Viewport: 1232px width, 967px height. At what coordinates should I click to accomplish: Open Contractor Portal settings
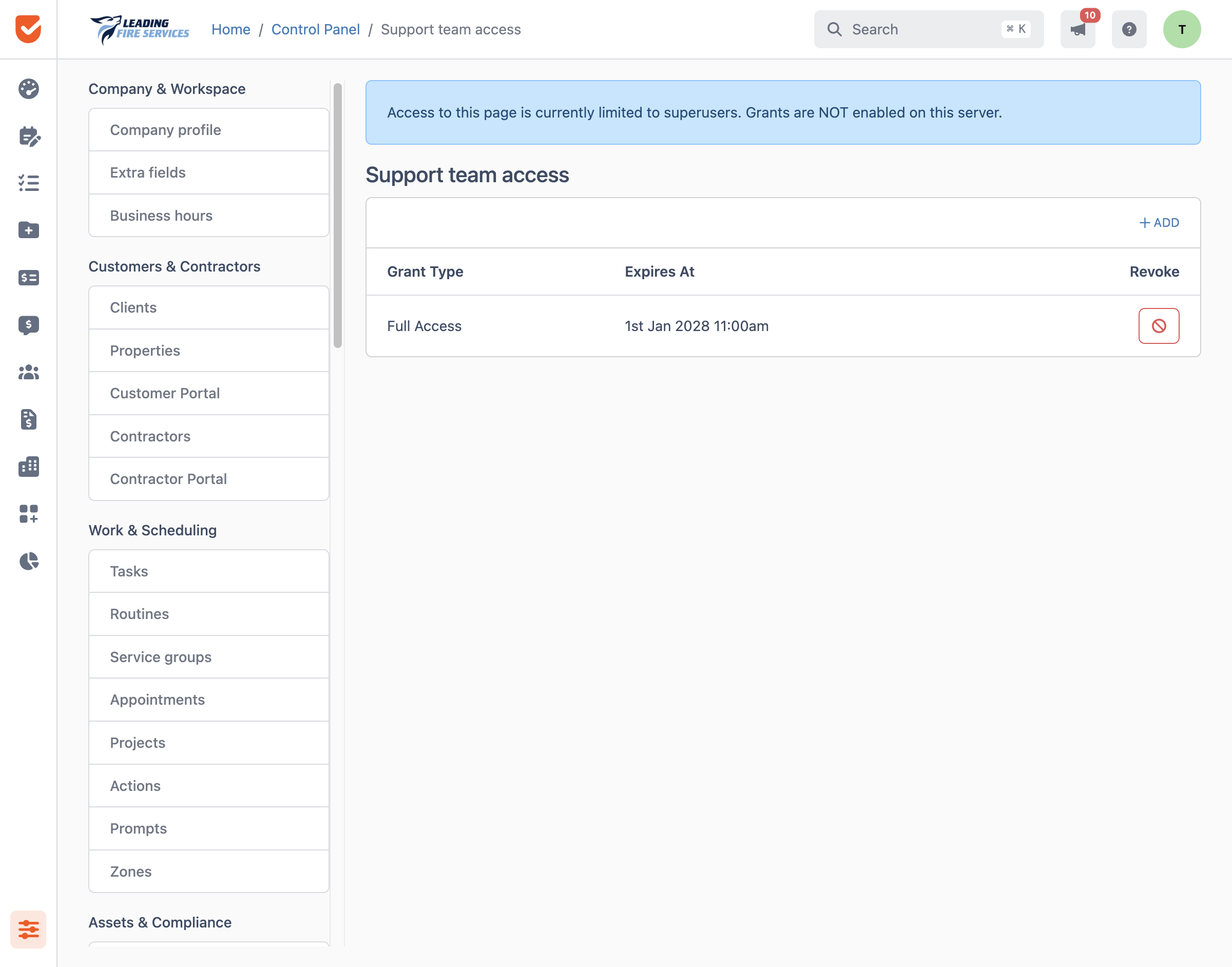pos(208,479)
